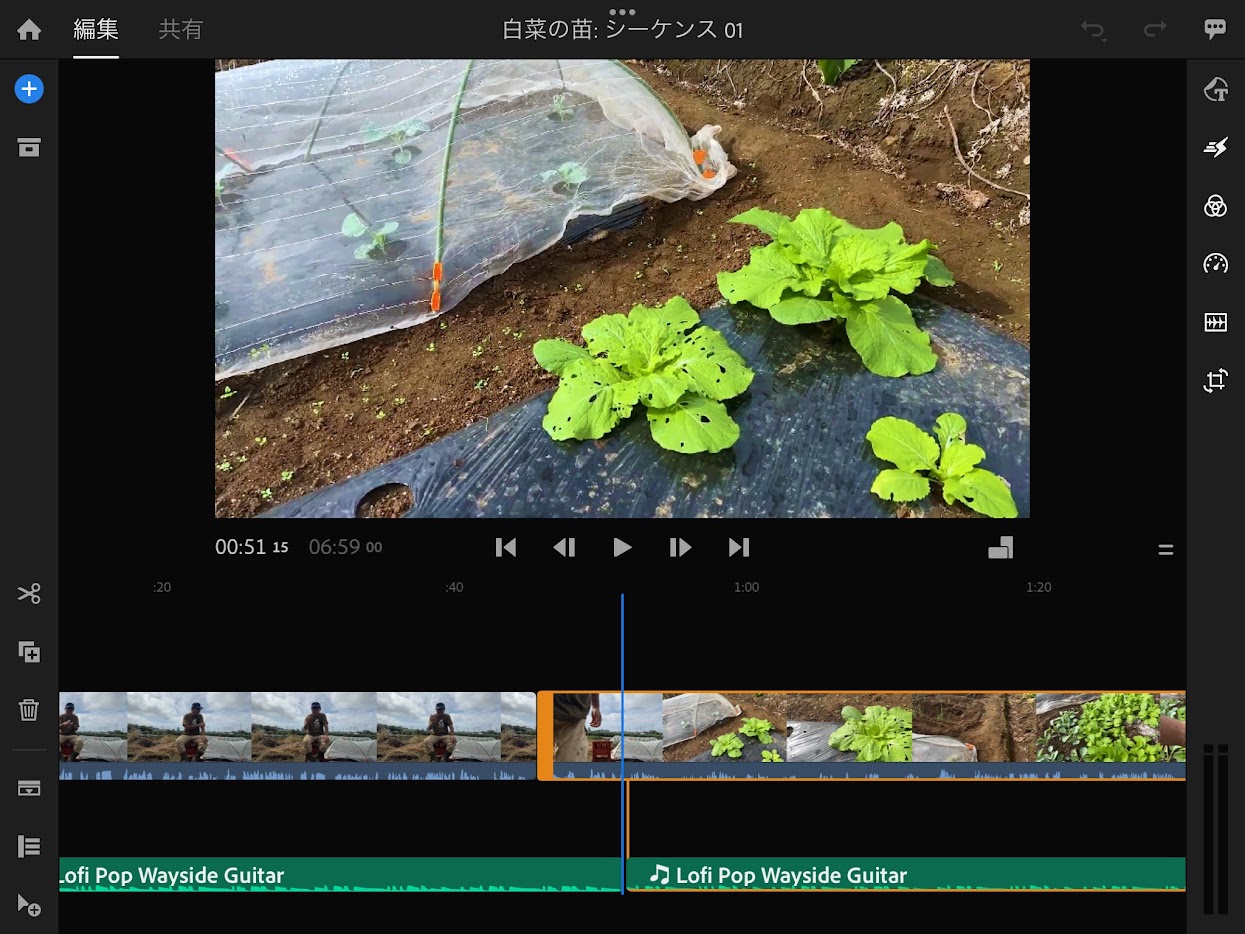The height and width of the screenshot is (934, 1245).
Task: Open the Audio panel icon
Action: (x=1215, y=322)
